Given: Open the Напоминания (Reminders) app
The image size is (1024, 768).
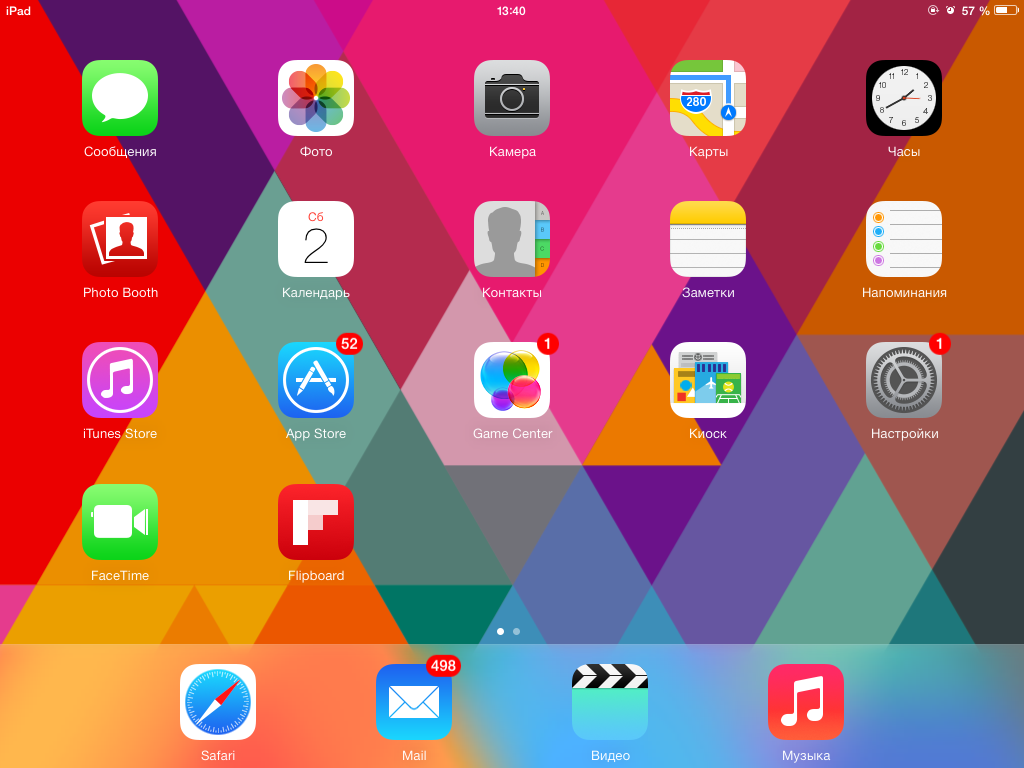Looking at the screenshot, I should 904,239.
